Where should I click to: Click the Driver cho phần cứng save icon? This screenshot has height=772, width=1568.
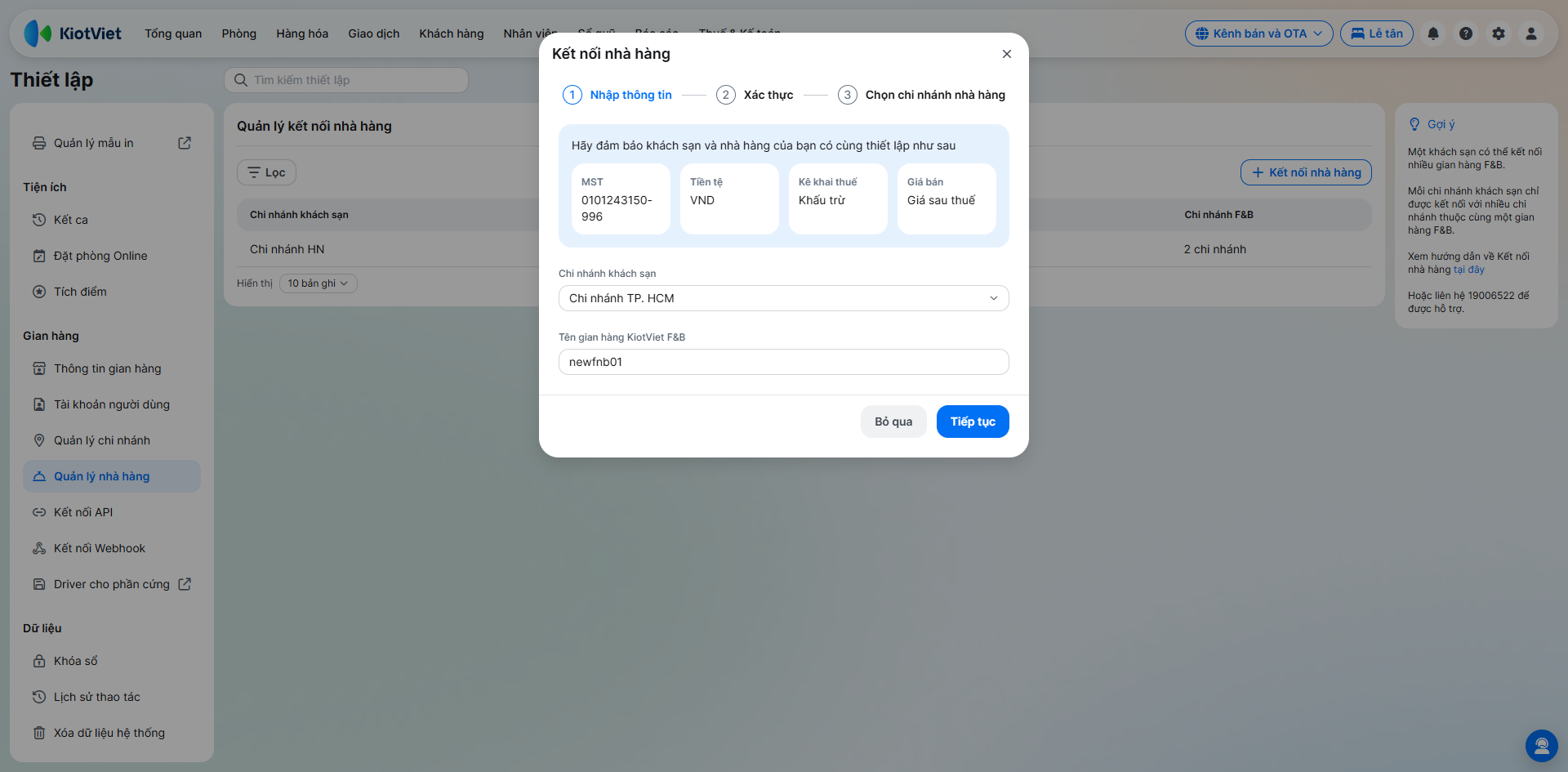pyautogui.click(x=39, y=584)
